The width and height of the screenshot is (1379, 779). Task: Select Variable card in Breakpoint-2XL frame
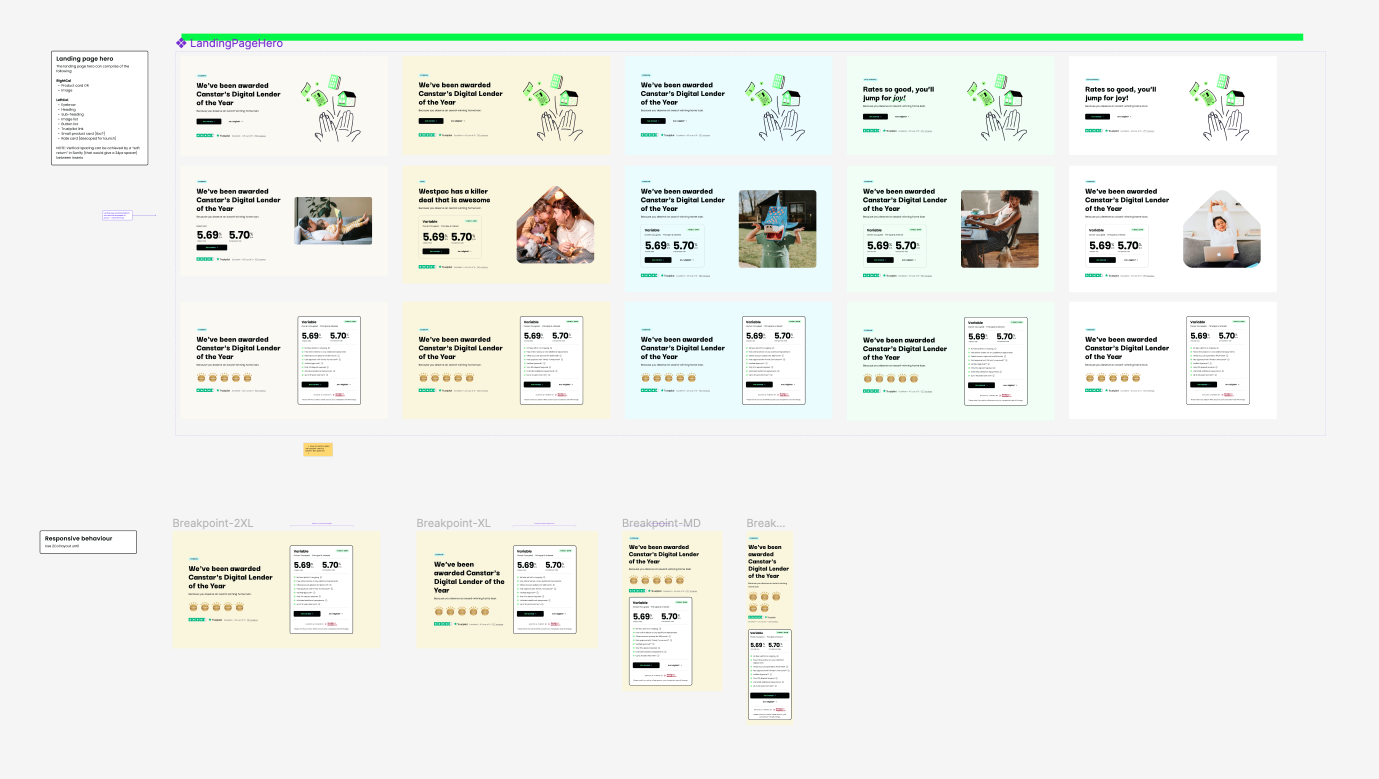click(x=322, y=589)
